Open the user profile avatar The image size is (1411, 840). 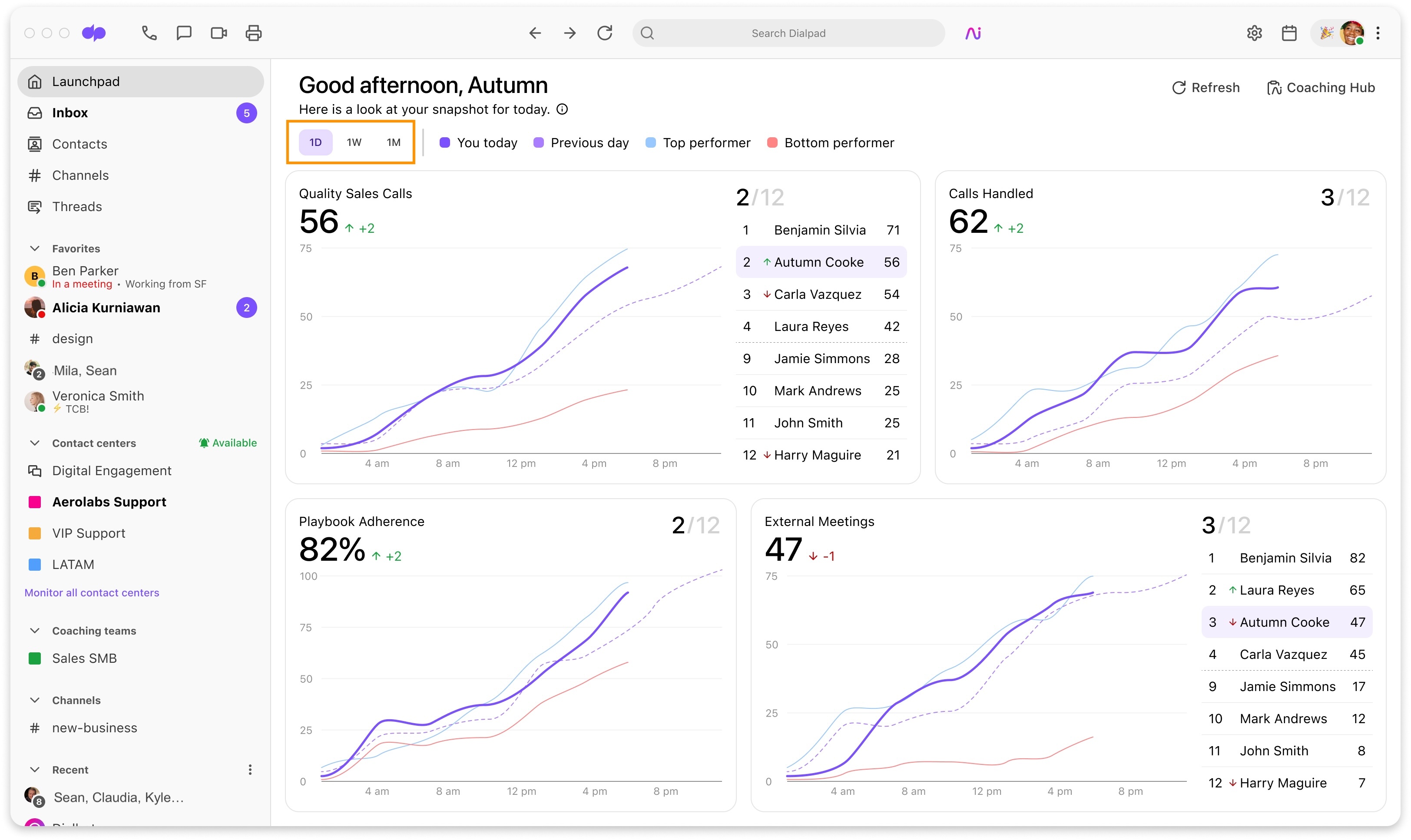tap(1351, 33)
